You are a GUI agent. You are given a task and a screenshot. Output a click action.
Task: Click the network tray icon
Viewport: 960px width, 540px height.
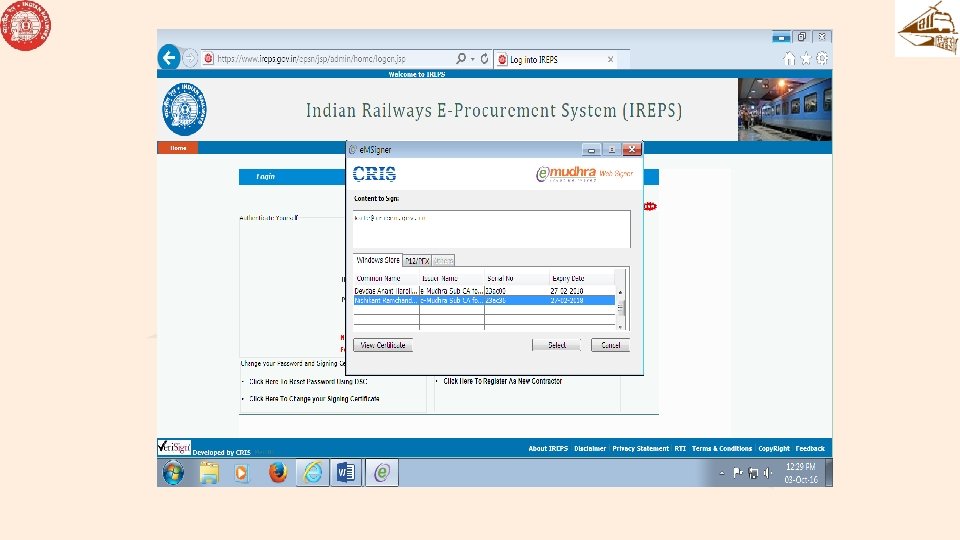click(x=753, y=473)
